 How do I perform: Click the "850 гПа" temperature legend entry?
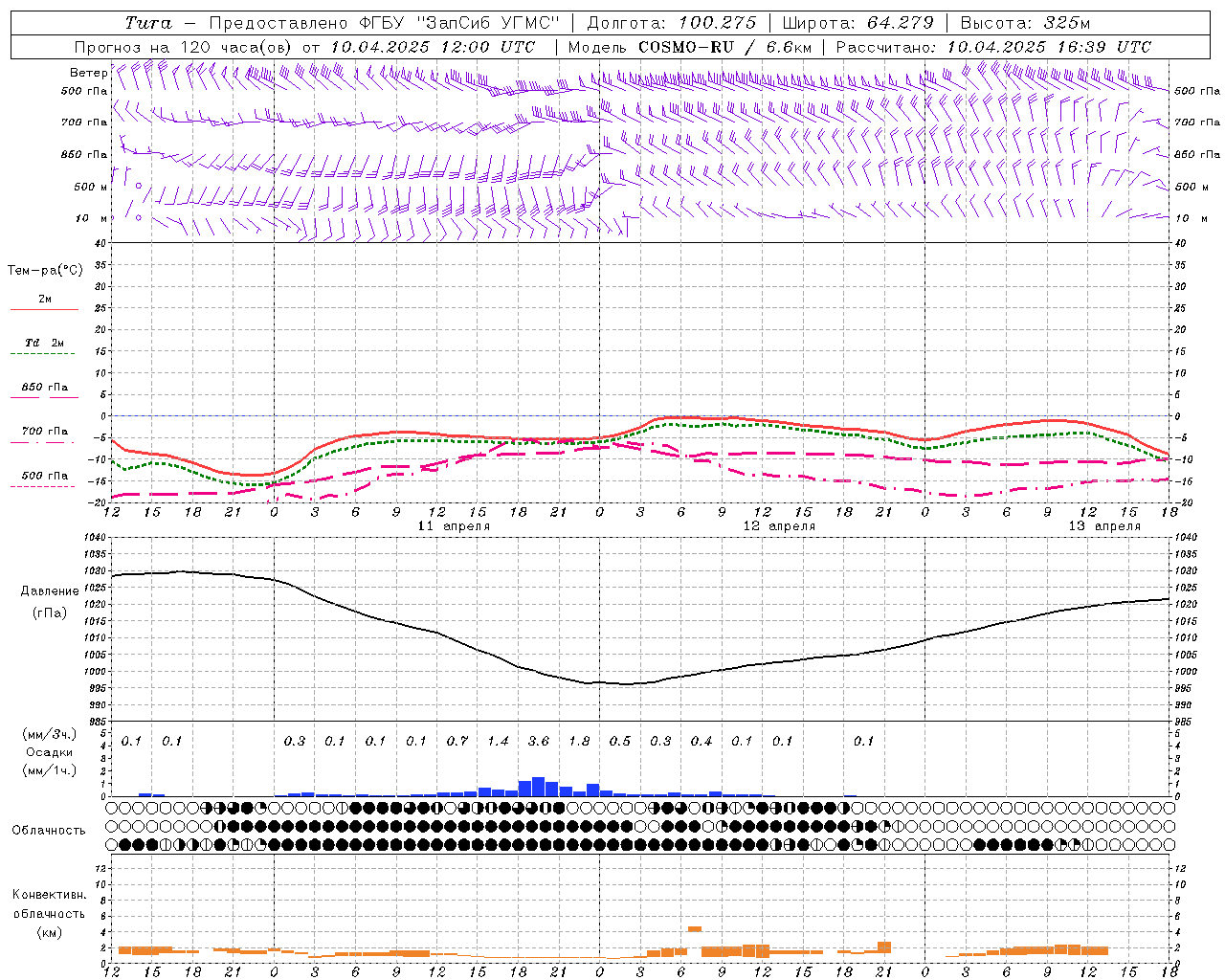point(45,388)
